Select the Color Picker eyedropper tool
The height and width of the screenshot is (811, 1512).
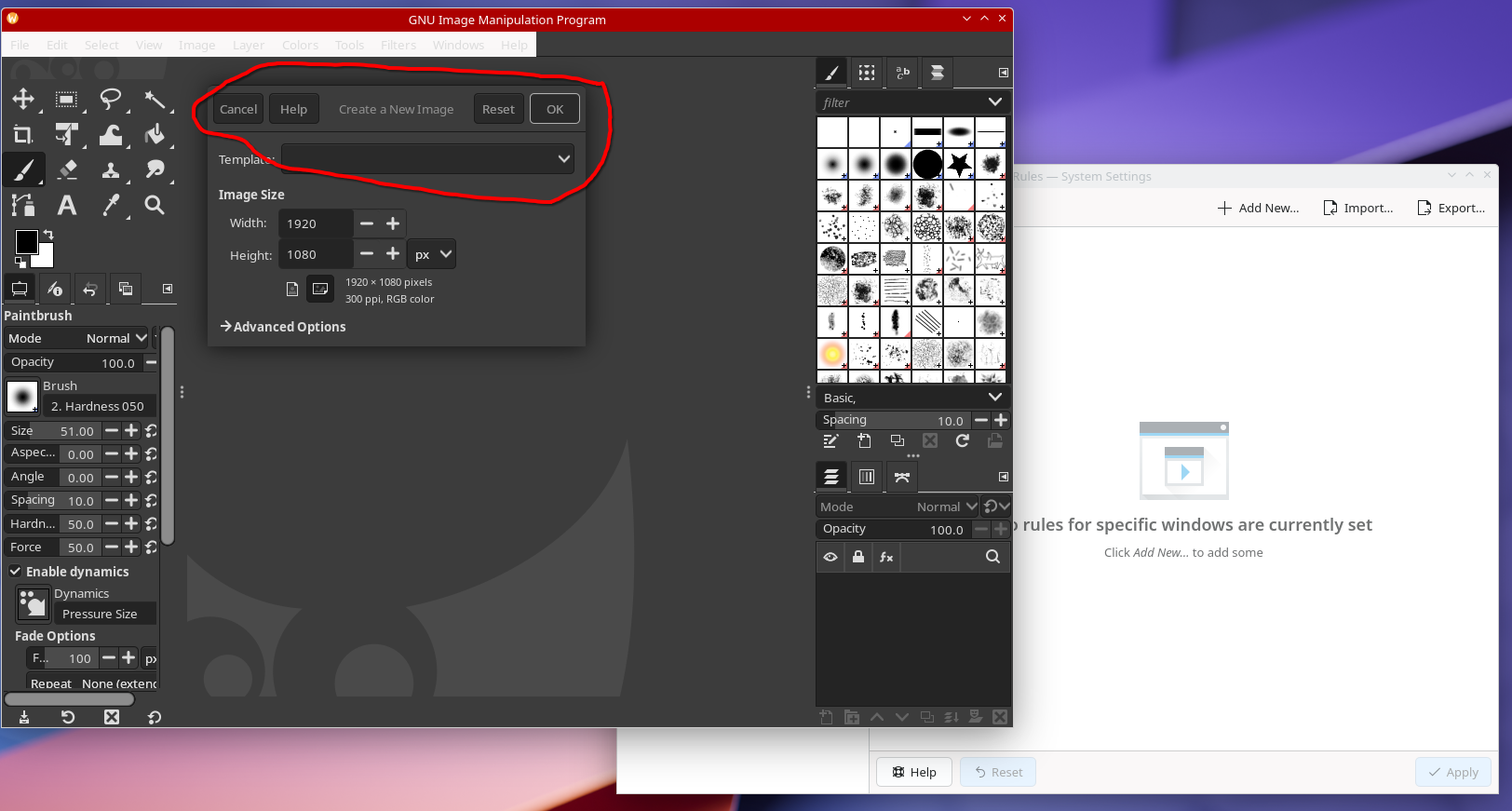point(111,206)
